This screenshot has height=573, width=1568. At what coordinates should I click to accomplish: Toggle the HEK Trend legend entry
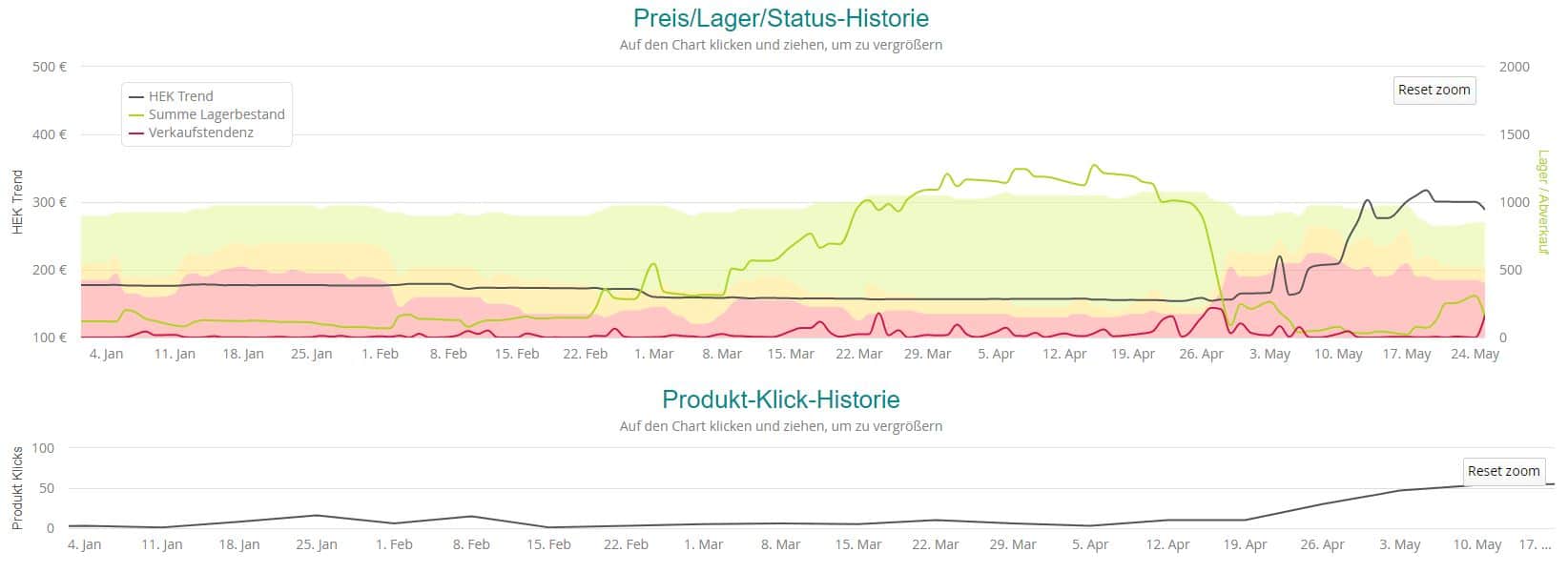pos(180,96)
